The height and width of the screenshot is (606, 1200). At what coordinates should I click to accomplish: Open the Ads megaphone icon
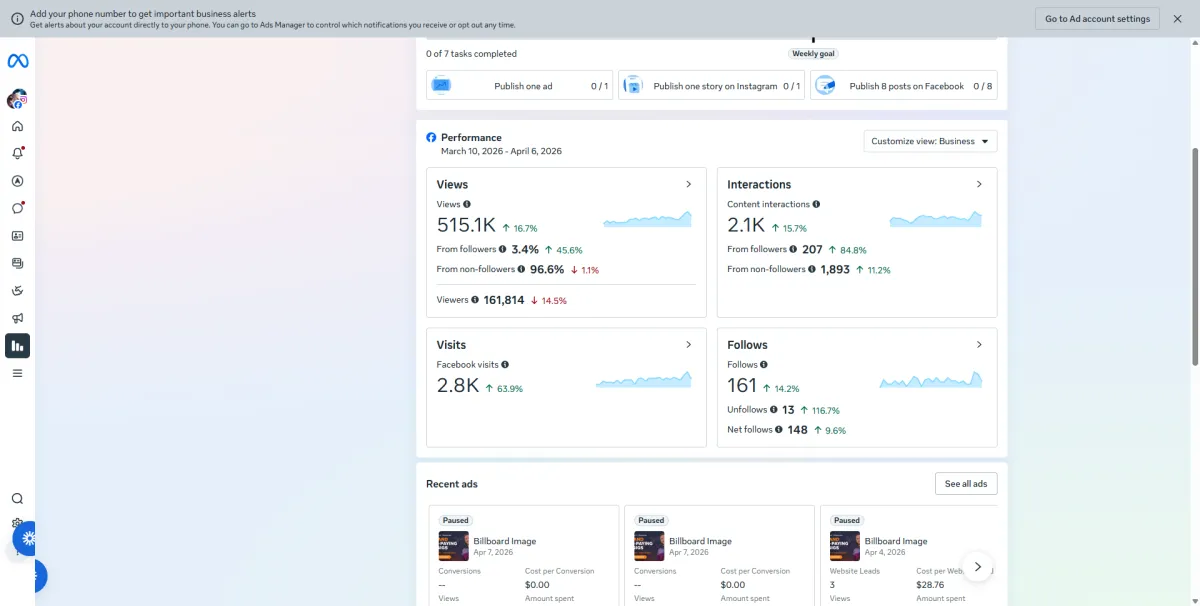coord(17,318)
